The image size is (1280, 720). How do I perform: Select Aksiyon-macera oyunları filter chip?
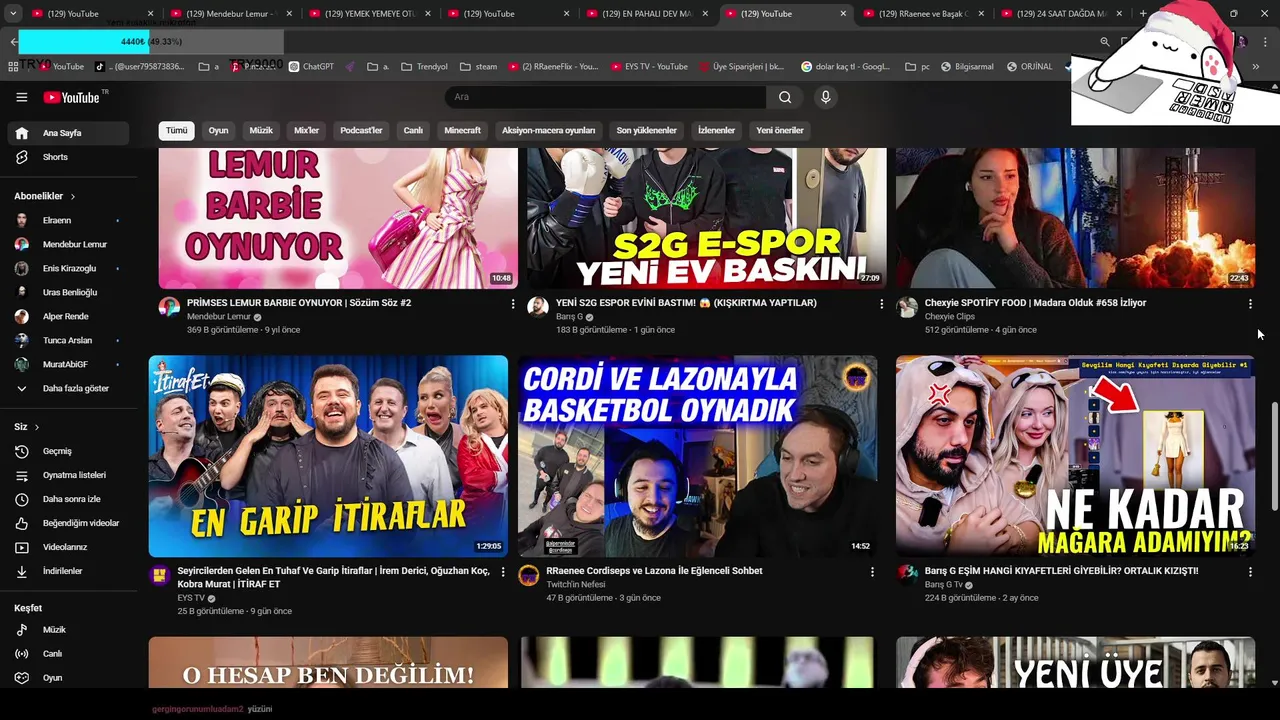tap(548, 131)
